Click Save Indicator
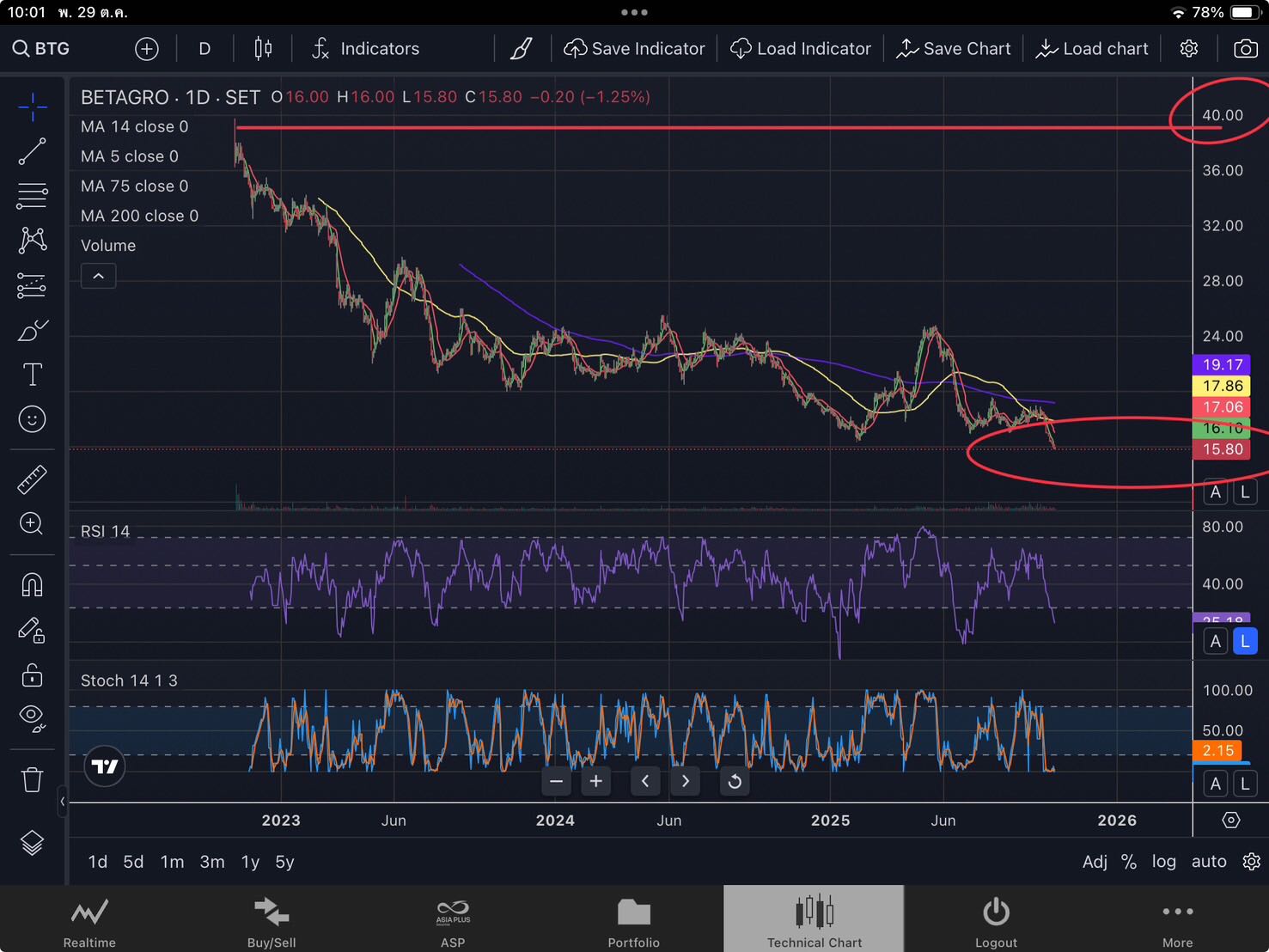The width and height of the screenshot is (1269, 952). click(x=634, y=49)
